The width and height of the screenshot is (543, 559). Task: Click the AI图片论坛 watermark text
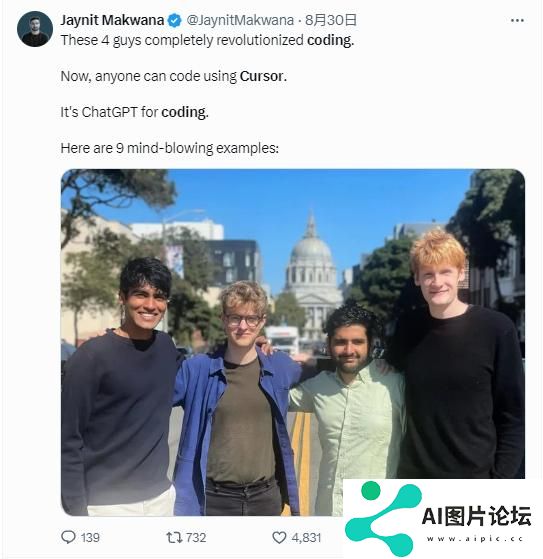(476, 516)
